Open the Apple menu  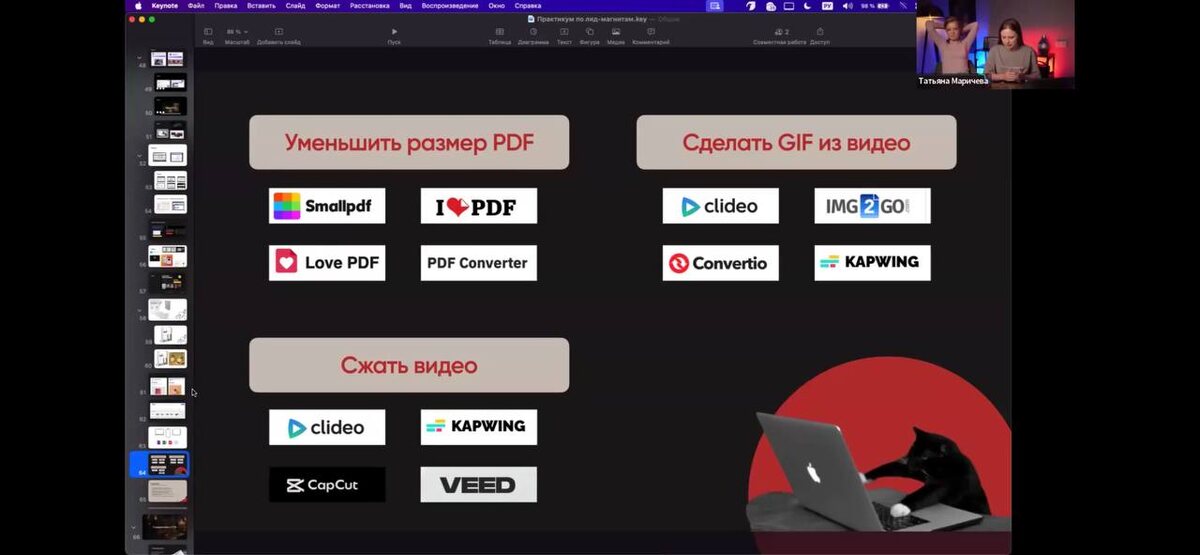point(138,5)
